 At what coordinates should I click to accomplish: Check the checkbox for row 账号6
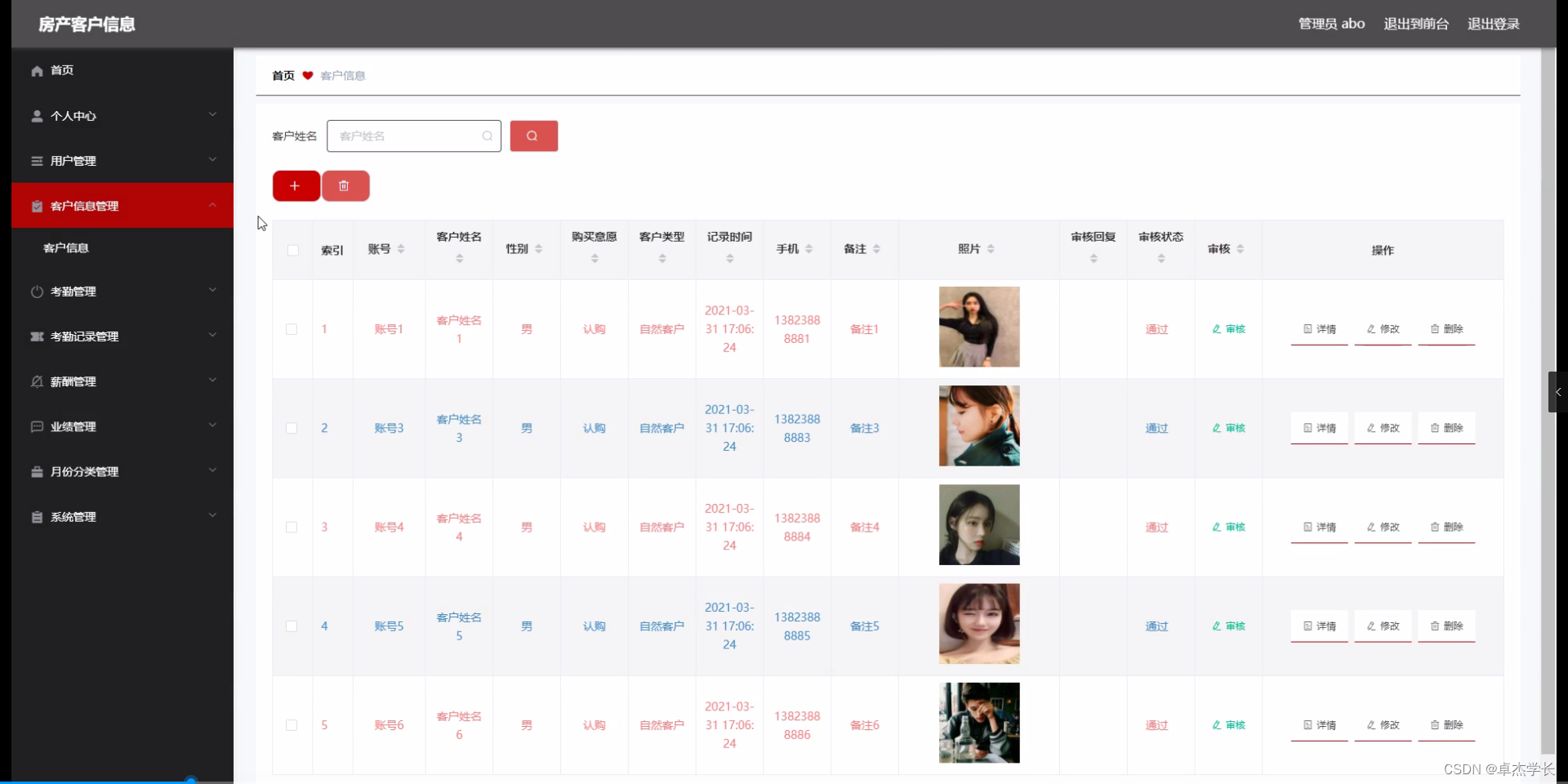292,725
